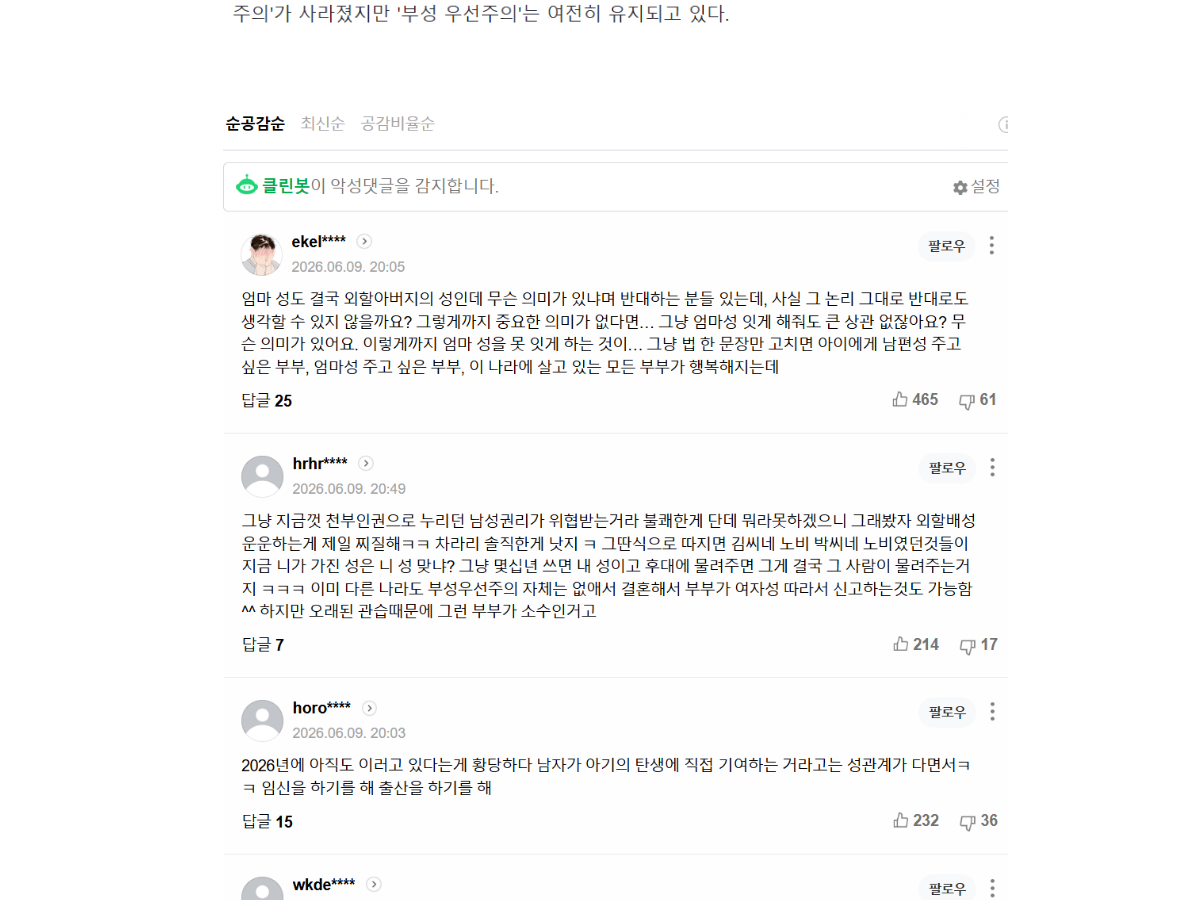Image resolution: width=1200 pixels, height=900 pixels.
Task: Open 클린봇 설정 gear settings
Action: point(976,187)
